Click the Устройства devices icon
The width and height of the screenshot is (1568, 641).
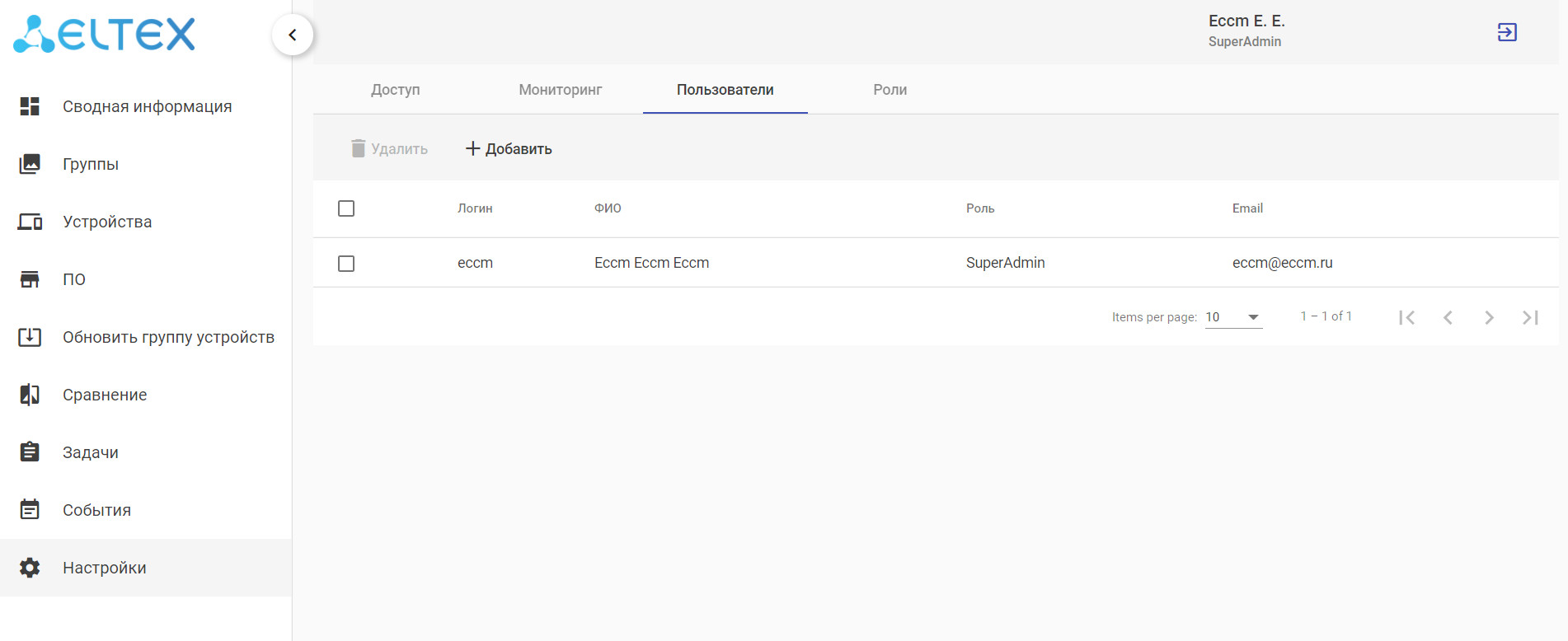[x=30, y=222]
